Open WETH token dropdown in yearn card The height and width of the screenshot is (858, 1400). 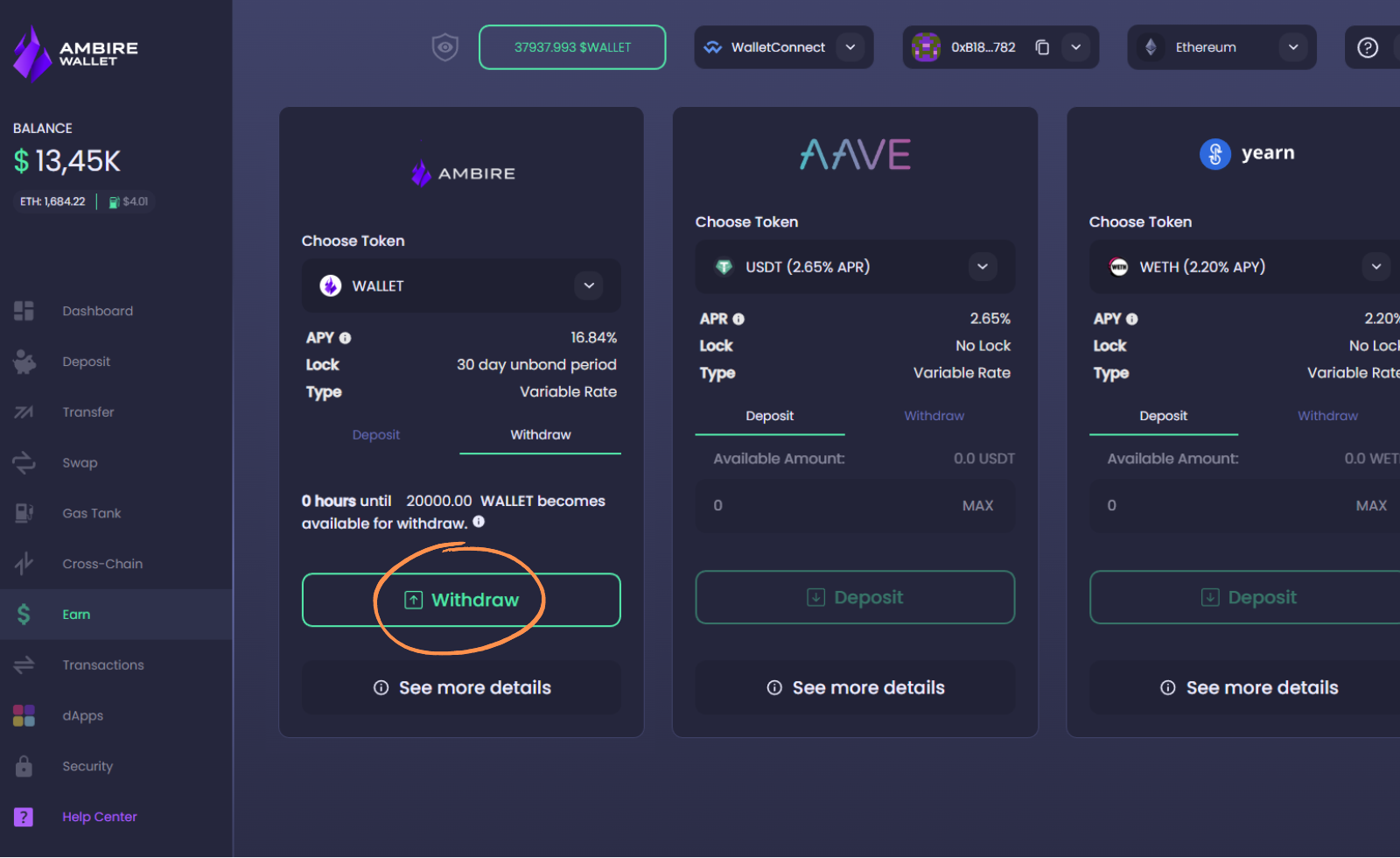point(1245,266)
